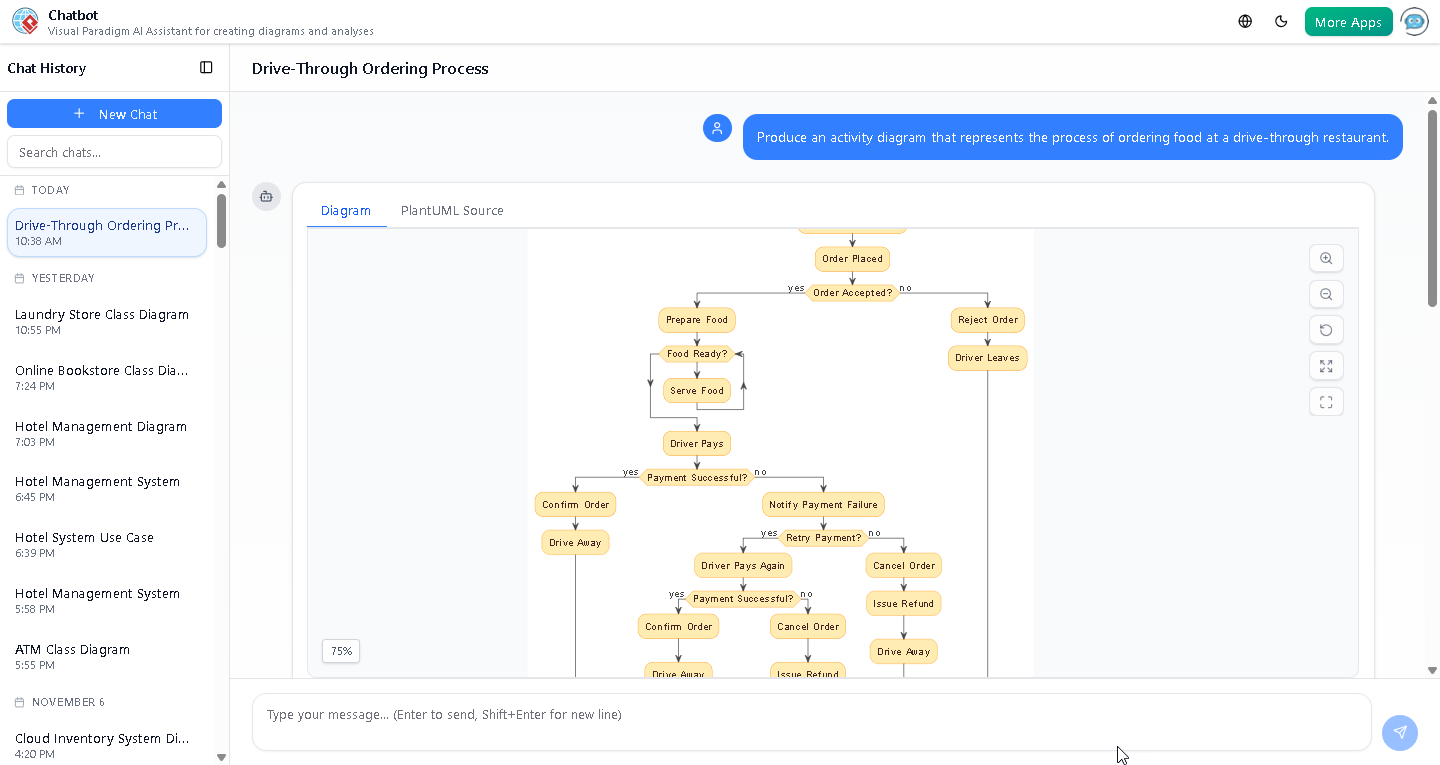
Task: Toggle dark mode with the moon icon
Action: tap(1281, 20)
